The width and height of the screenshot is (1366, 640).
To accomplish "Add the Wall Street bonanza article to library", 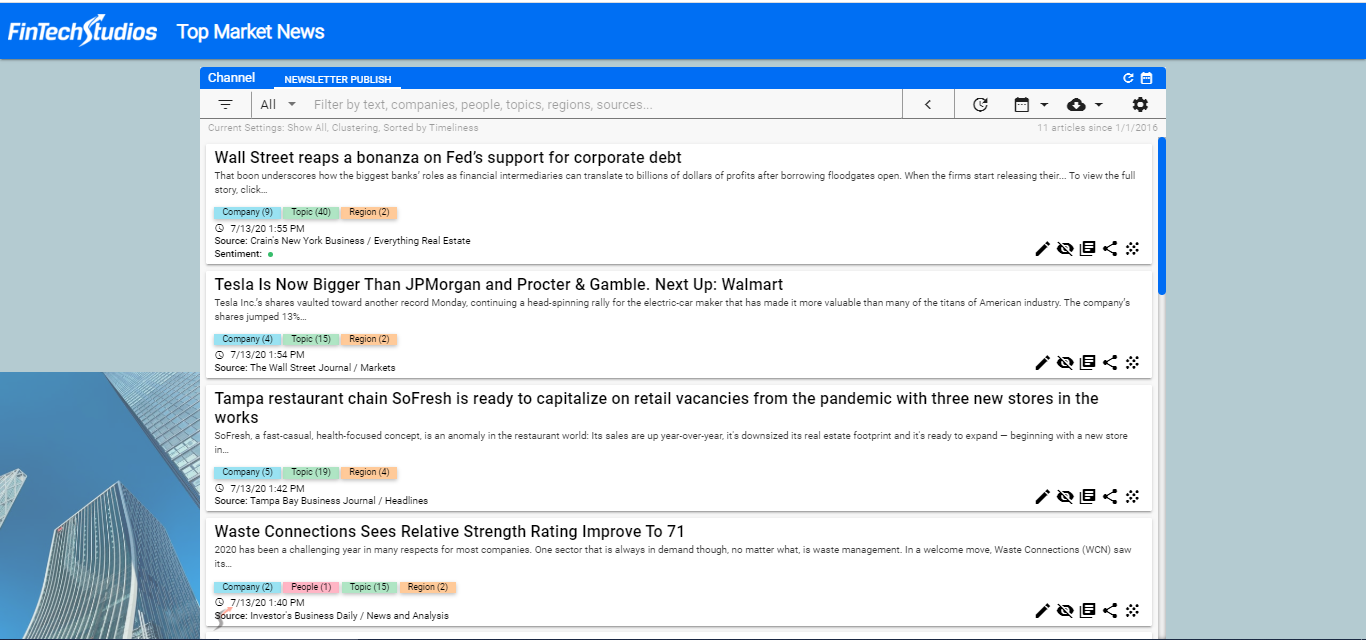I will click(x=1088, y=249).
